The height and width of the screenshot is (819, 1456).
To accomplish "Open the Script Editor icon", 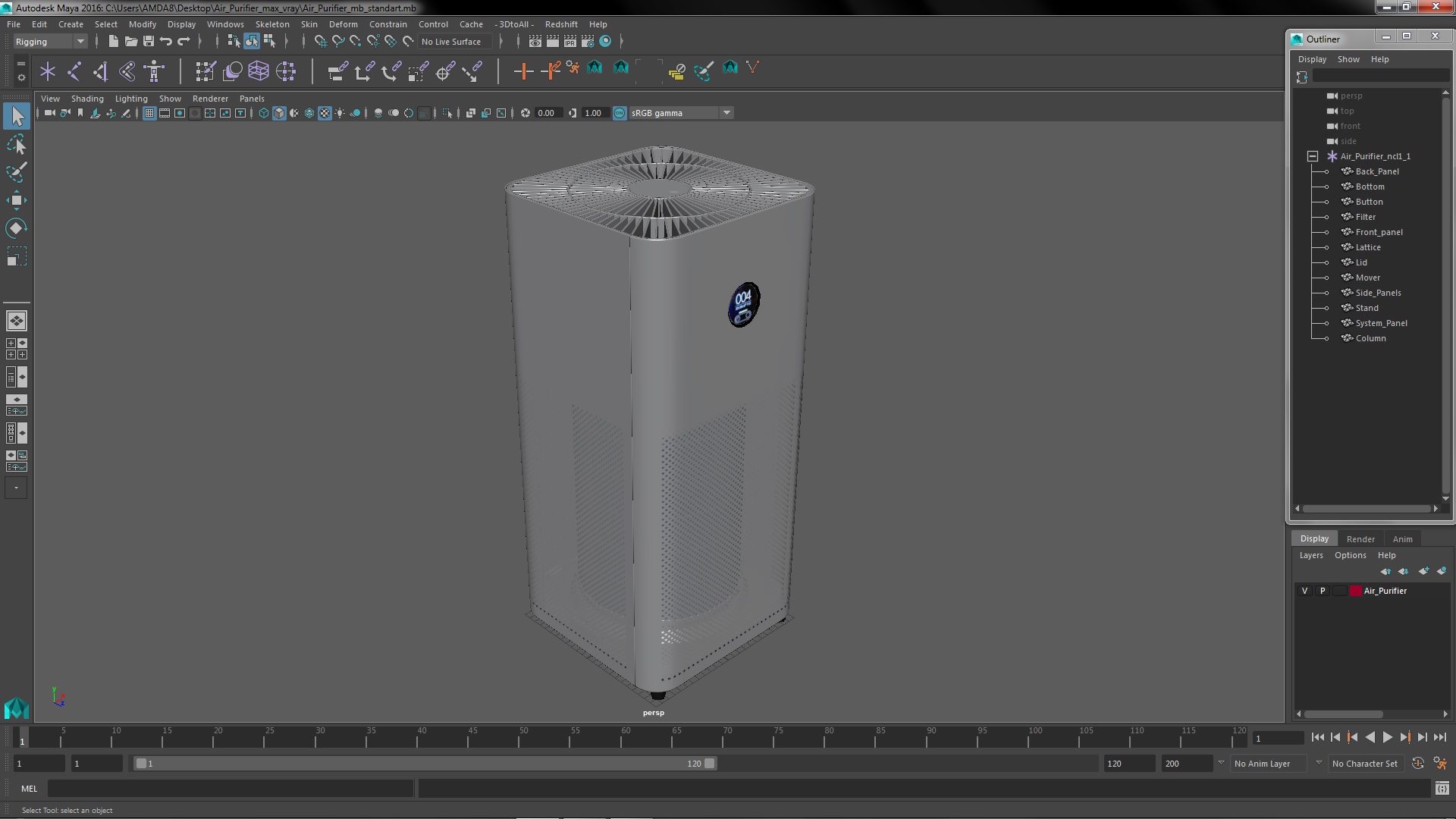I will pos(1442,789).
